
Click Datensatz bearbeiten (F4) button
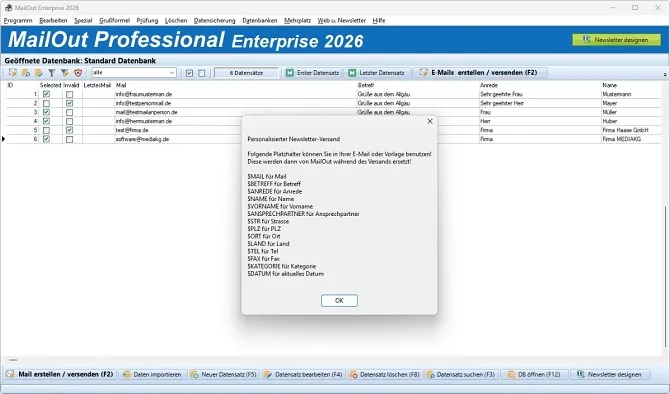[x=303, y=375]
